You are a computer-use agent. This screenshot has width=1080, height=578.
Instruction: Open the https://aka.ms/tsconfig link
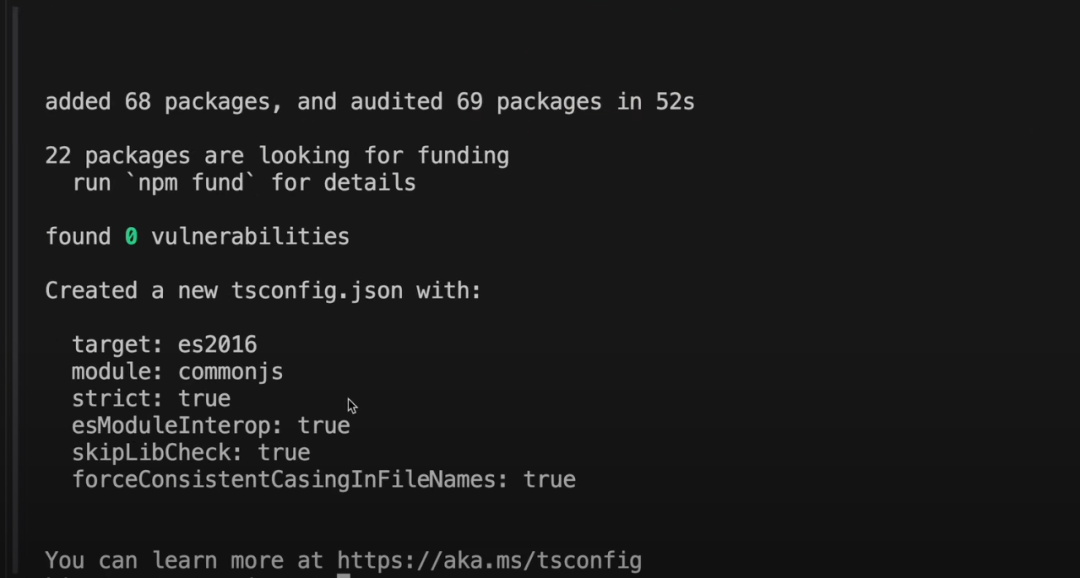[489, 560]
